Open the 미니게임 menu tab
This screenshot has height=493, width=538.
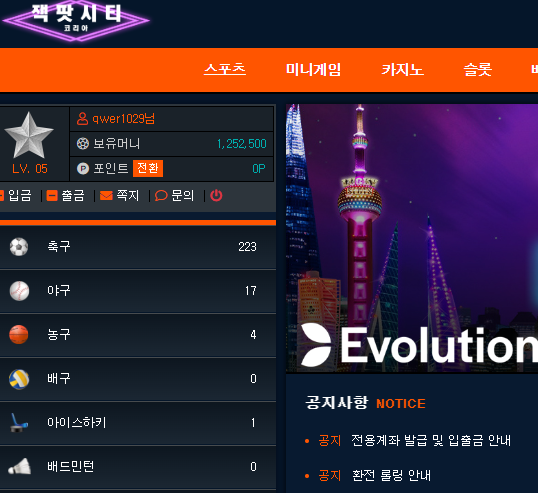point(313,70)
